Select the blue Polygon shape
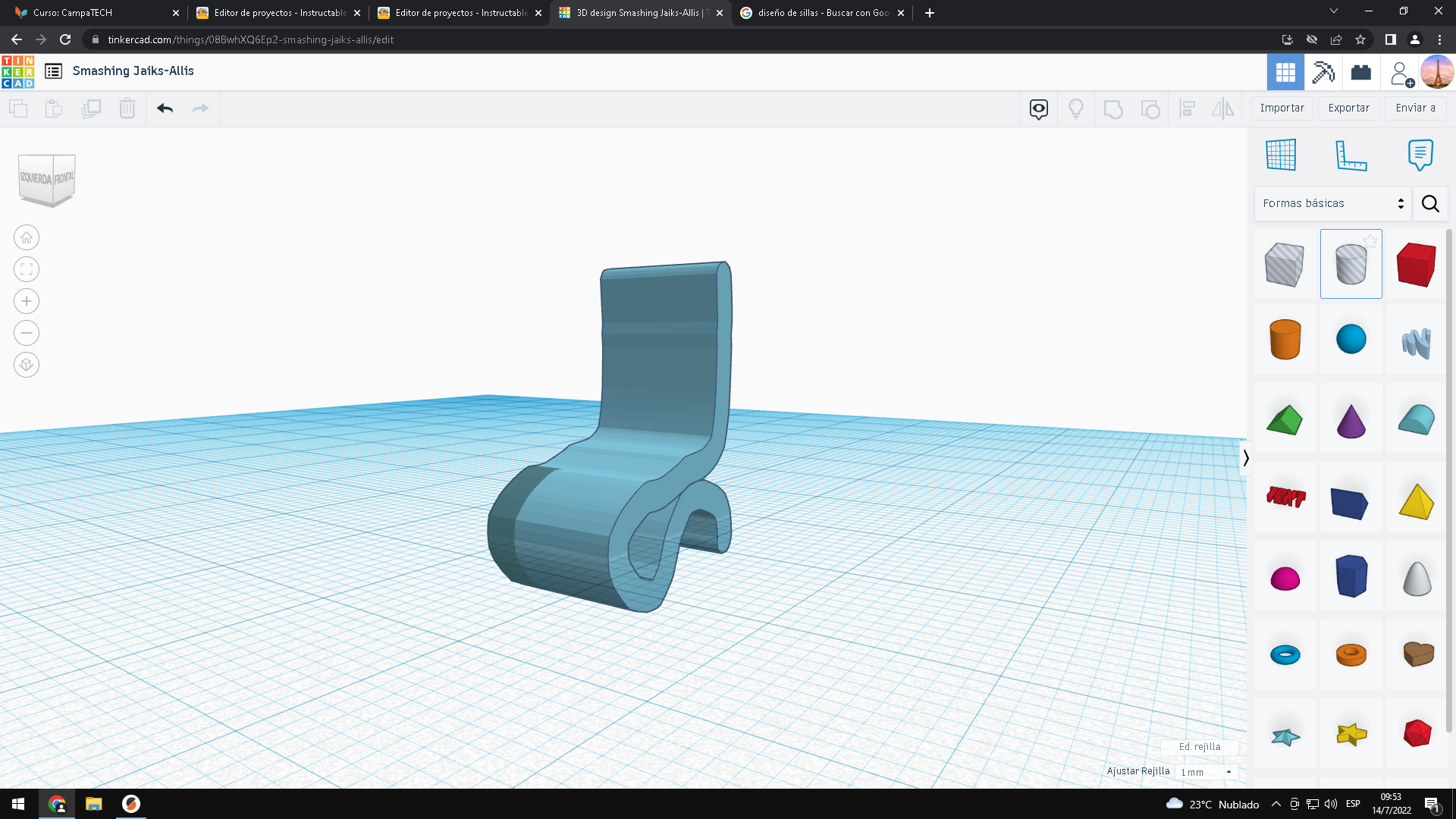The image size is (1456, 819). (x=1351, y=576)
